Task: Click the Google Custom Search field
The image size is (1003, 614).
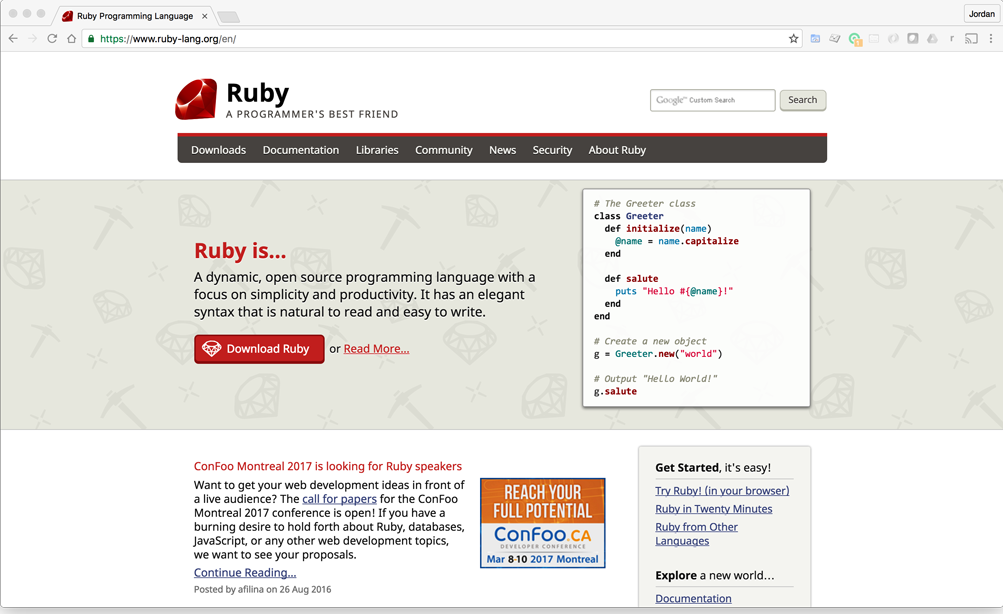Action: pyautogui.click(x=713, y=100)
